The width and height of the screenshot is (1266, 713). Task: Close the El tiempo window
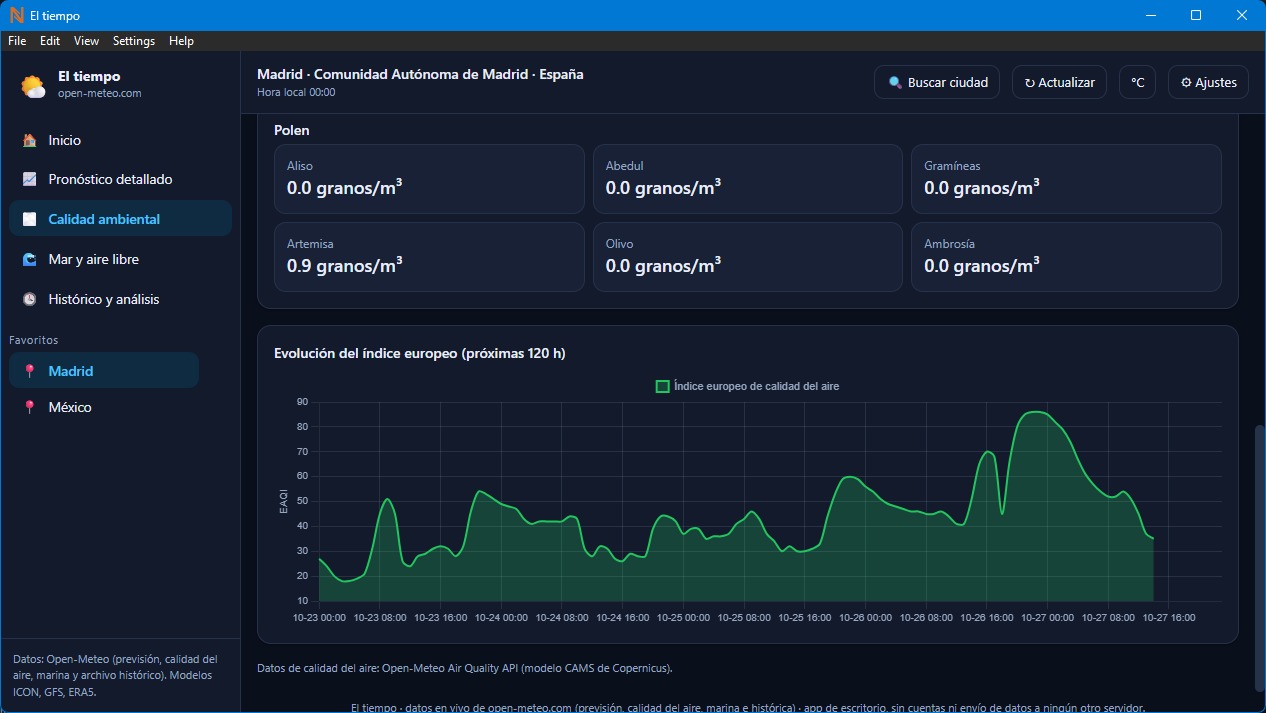[1242, 15]
